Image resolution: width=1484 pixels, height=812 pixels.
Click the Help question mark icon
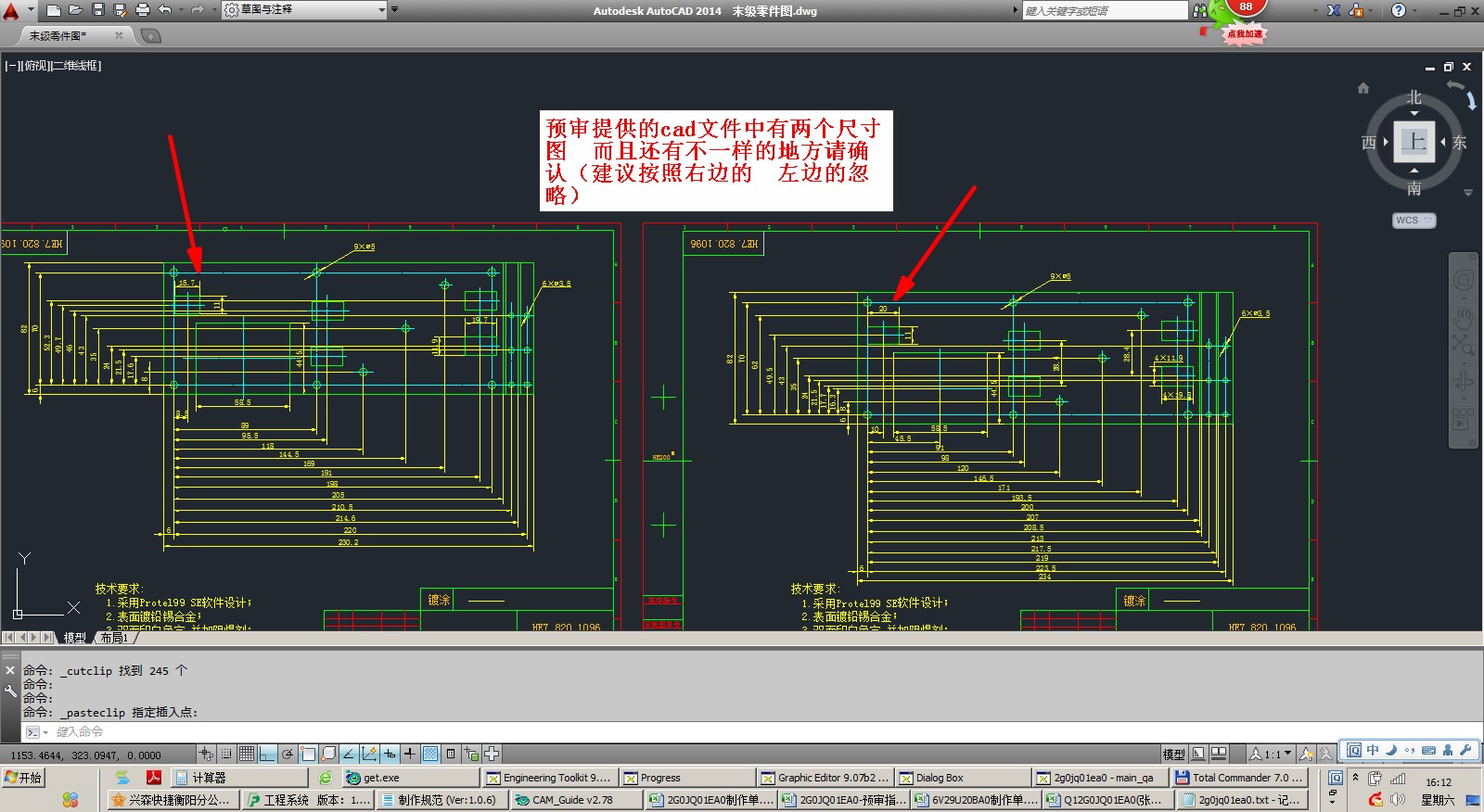coord(1399,10)
